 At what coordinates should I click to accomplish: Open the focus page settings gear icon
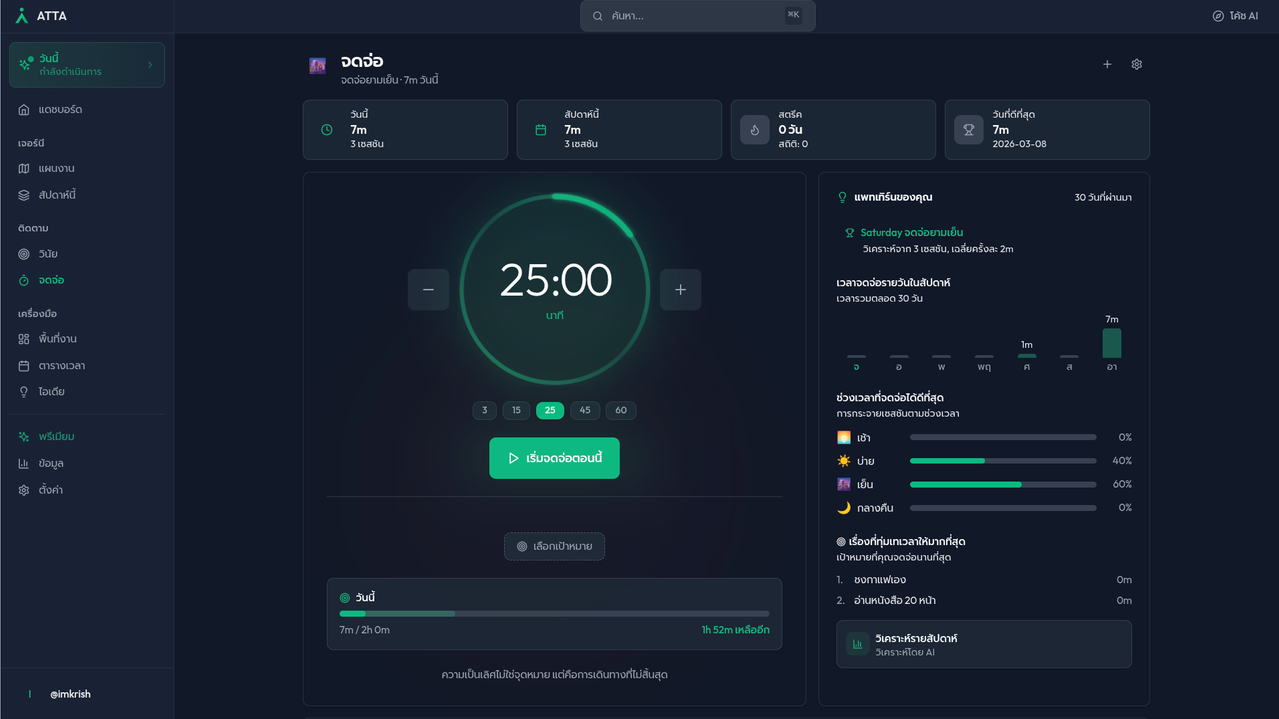[1137, 64]
